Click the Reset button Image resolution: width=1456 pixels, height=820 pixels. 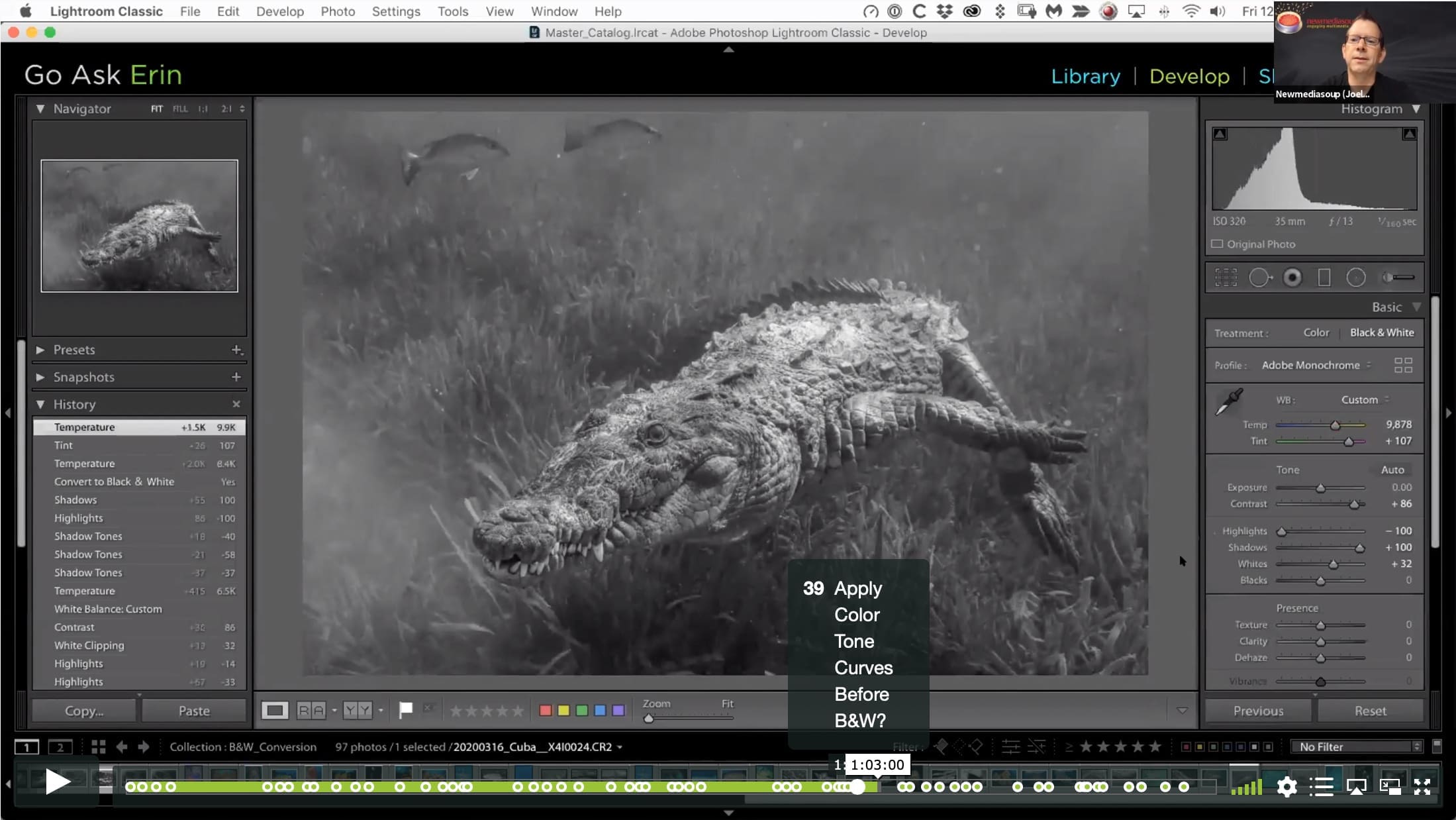click(1370, 711)
